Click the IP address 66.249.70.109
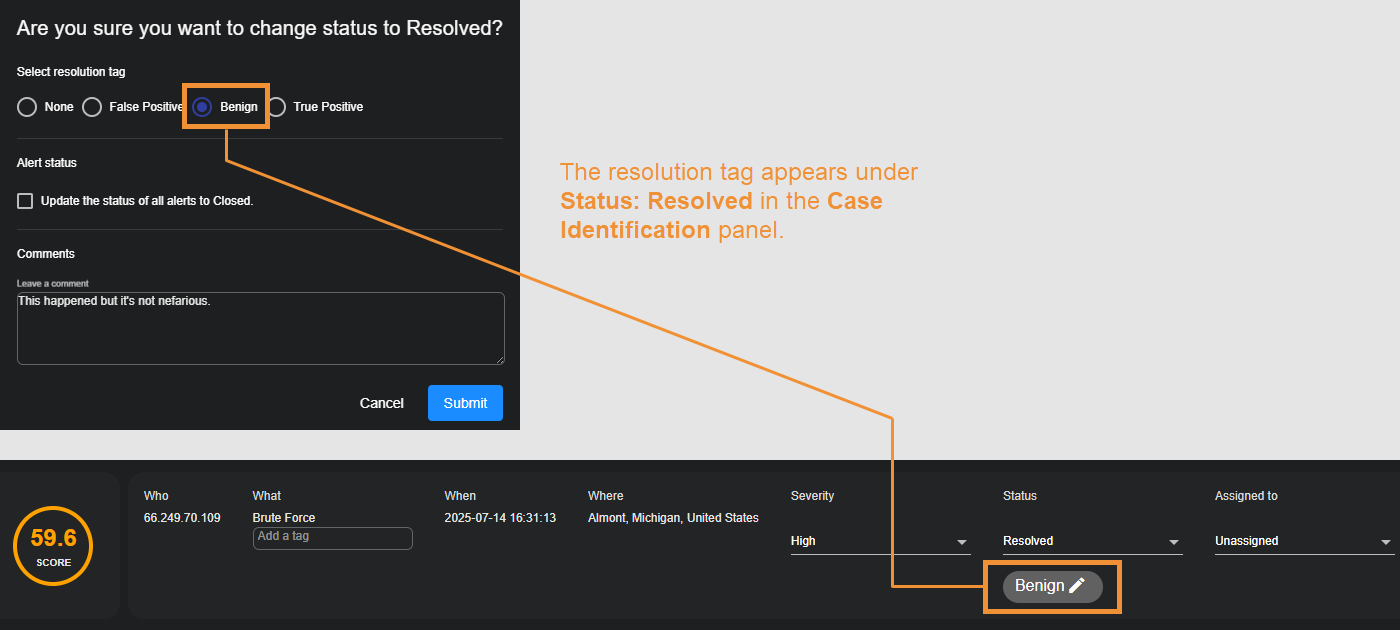Viewport: 1400px width, 630px height. tap(182, 518)
